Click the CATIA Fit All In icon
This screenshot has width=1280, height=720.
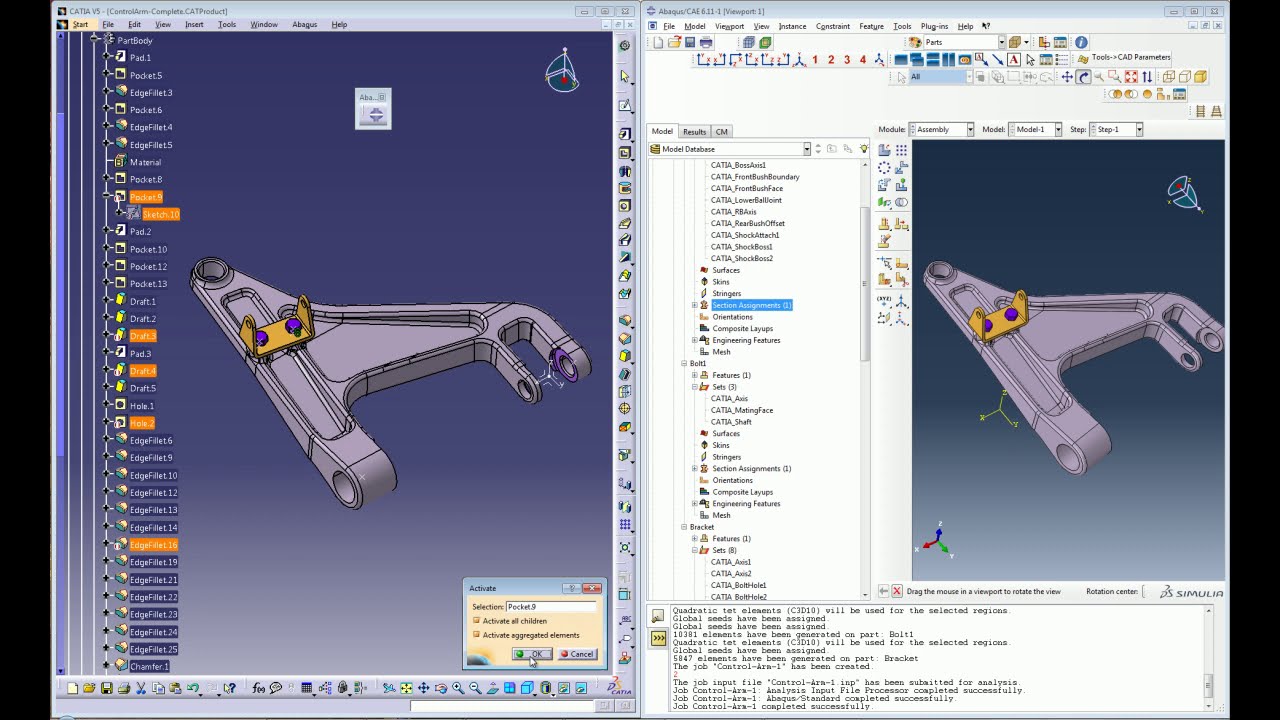coord(406,688)
